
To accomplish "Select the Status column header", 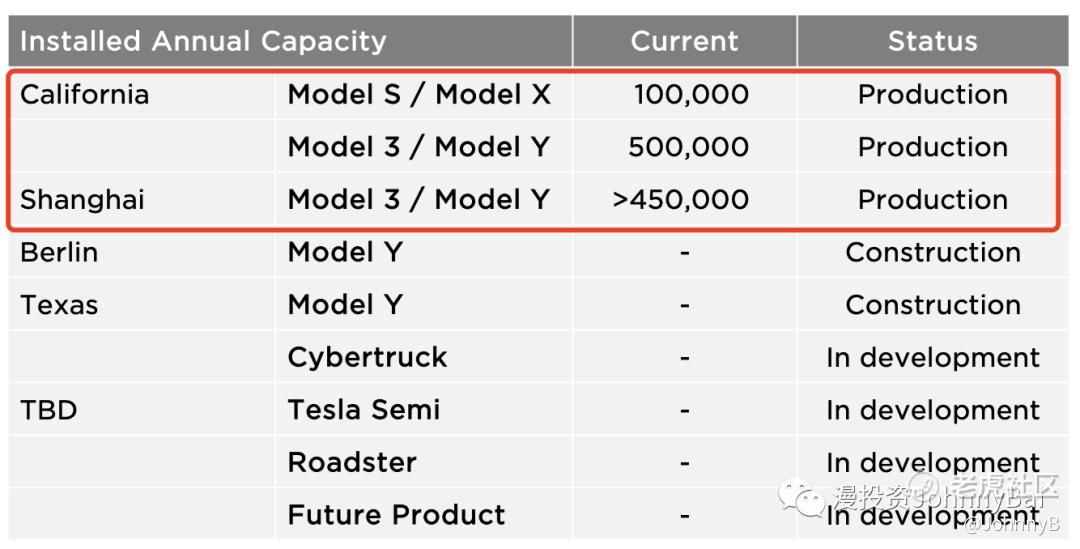I will (933, 41).
